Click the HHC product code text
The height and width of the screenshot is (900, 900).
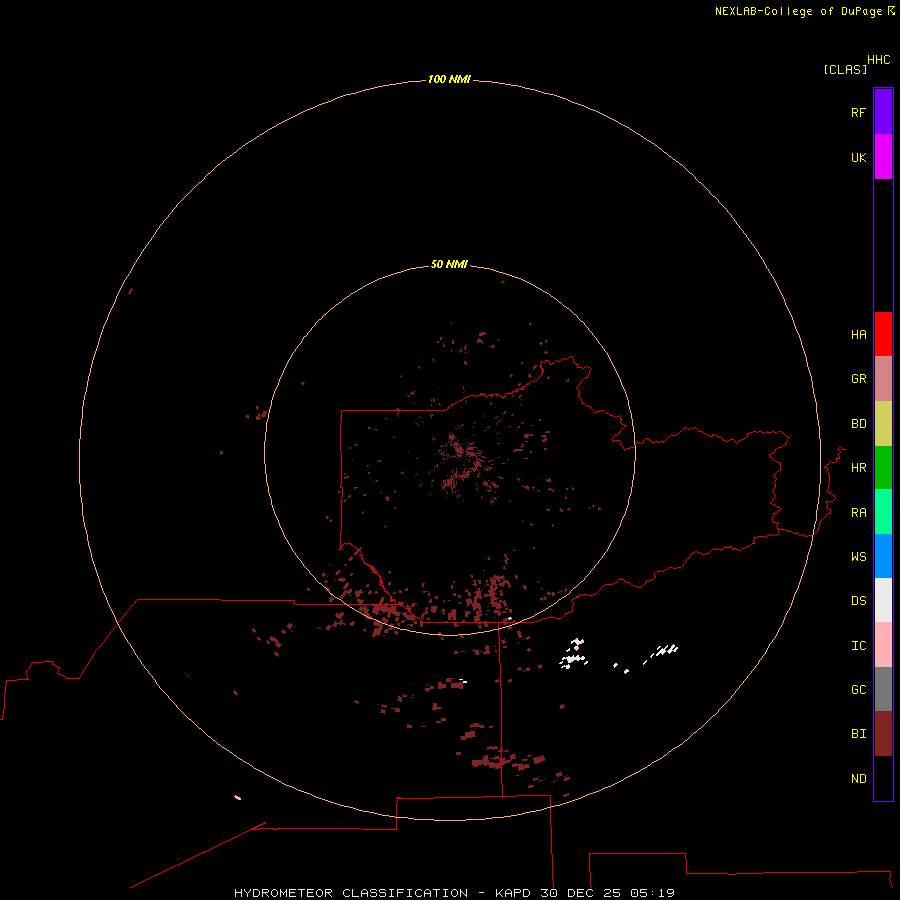point(878,60)
